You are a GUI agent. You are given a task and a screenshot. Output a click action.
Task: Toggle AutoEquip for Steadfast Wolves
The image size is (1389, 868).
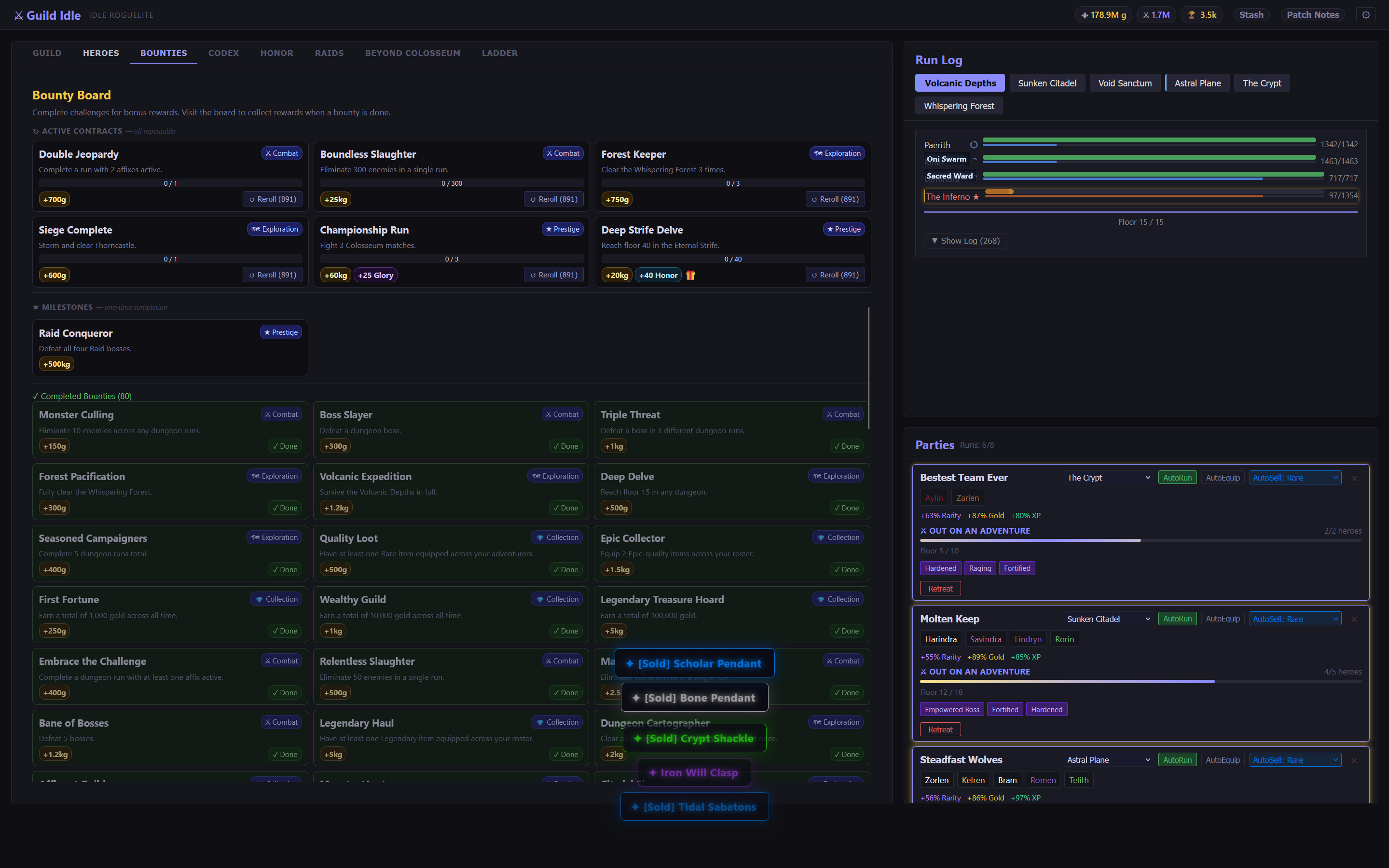(1223, 760)
